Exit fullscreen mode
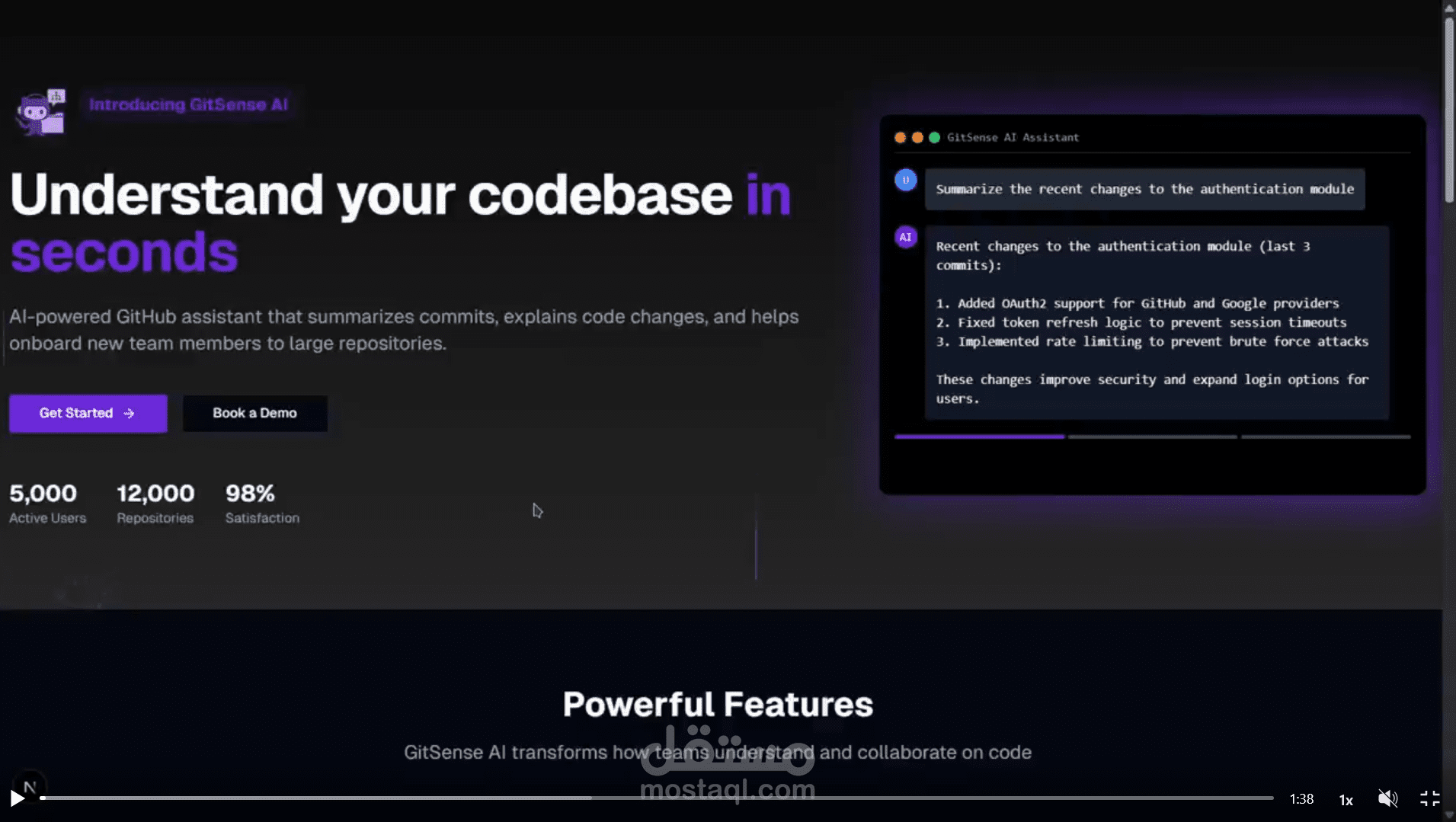The image size is (1456, 822). (1429, 798)
